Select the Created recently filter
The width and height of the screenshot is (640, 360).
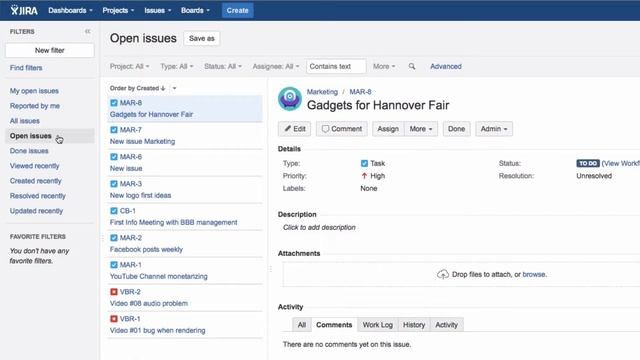coord(36,181)
